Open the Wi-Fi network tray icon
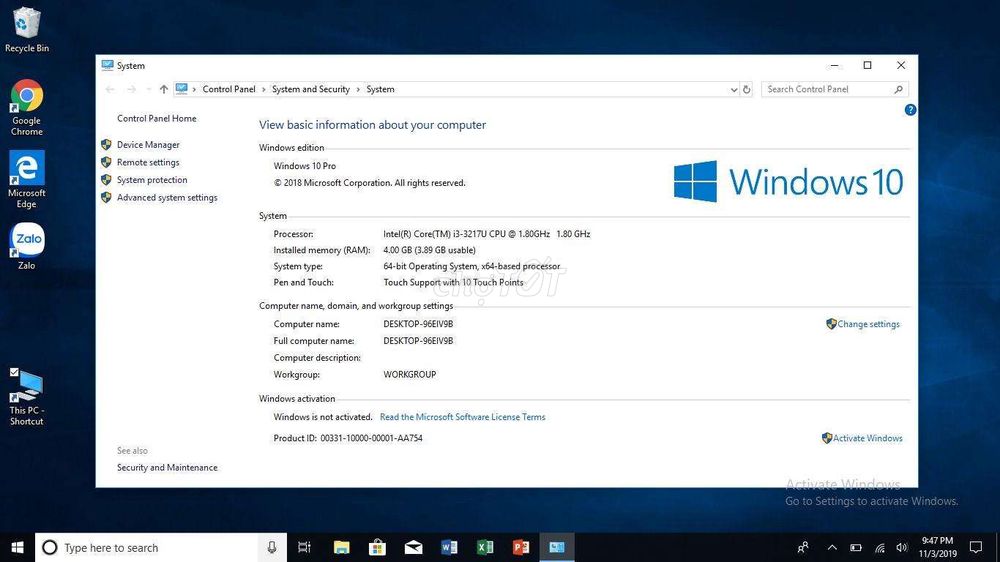This screenshot has width=1000, height=562. [879, 547]
